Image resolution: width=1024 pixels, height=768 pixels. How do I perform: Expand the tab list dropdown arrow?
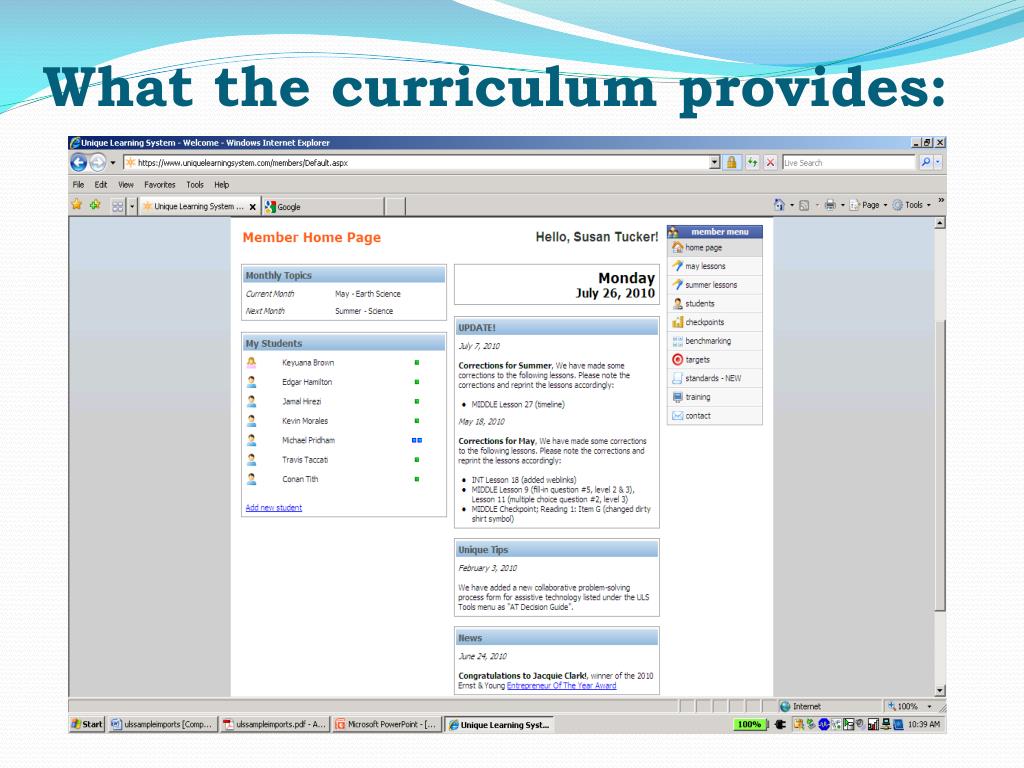(x=132, y=206)
